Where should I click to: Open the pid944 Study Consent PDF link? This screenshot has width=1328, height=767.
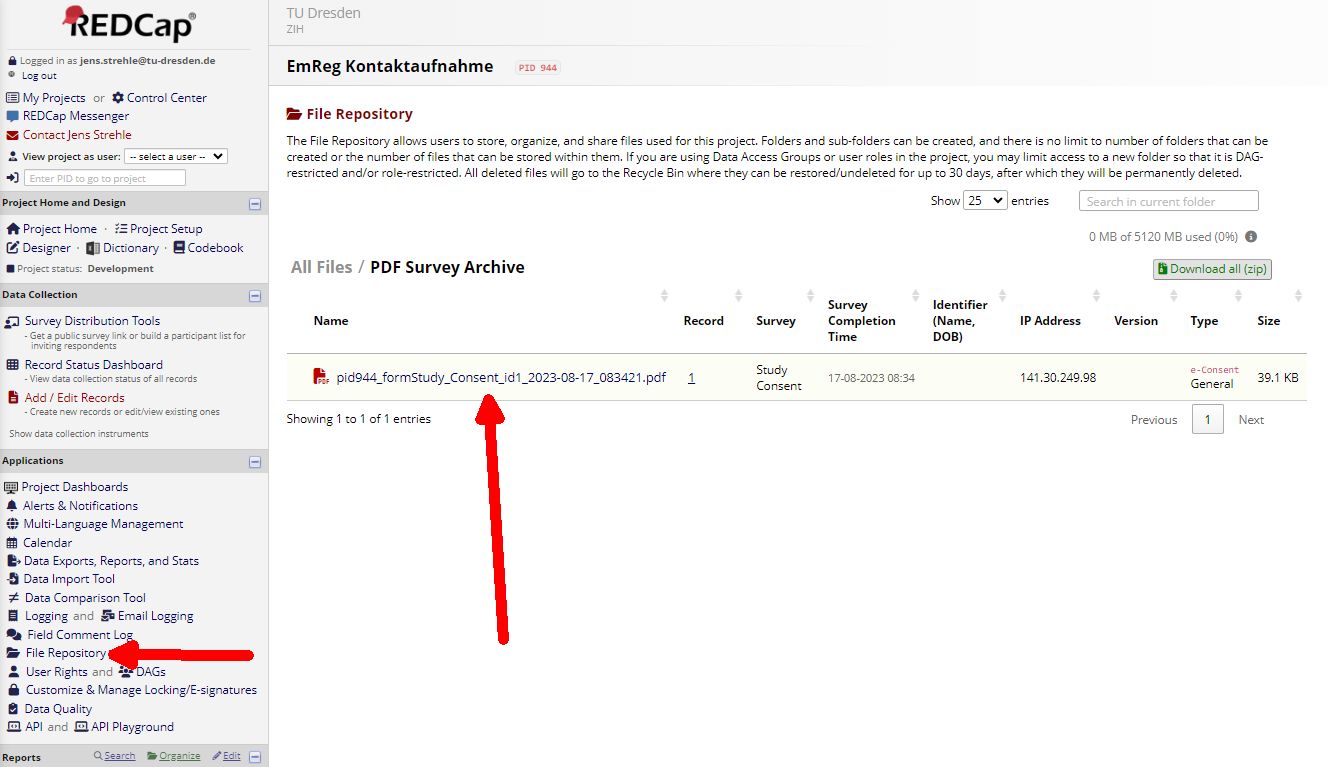500,378
